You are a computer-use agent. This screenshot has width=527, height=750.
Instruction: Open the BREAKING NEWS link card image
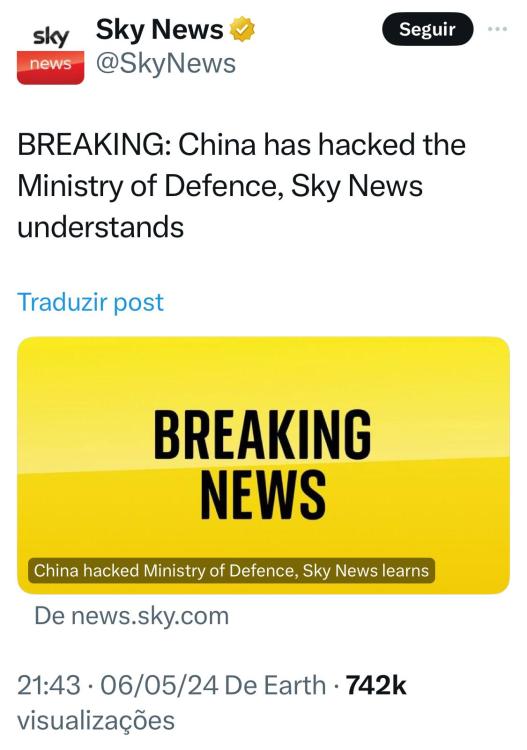[x=264, y=465]
